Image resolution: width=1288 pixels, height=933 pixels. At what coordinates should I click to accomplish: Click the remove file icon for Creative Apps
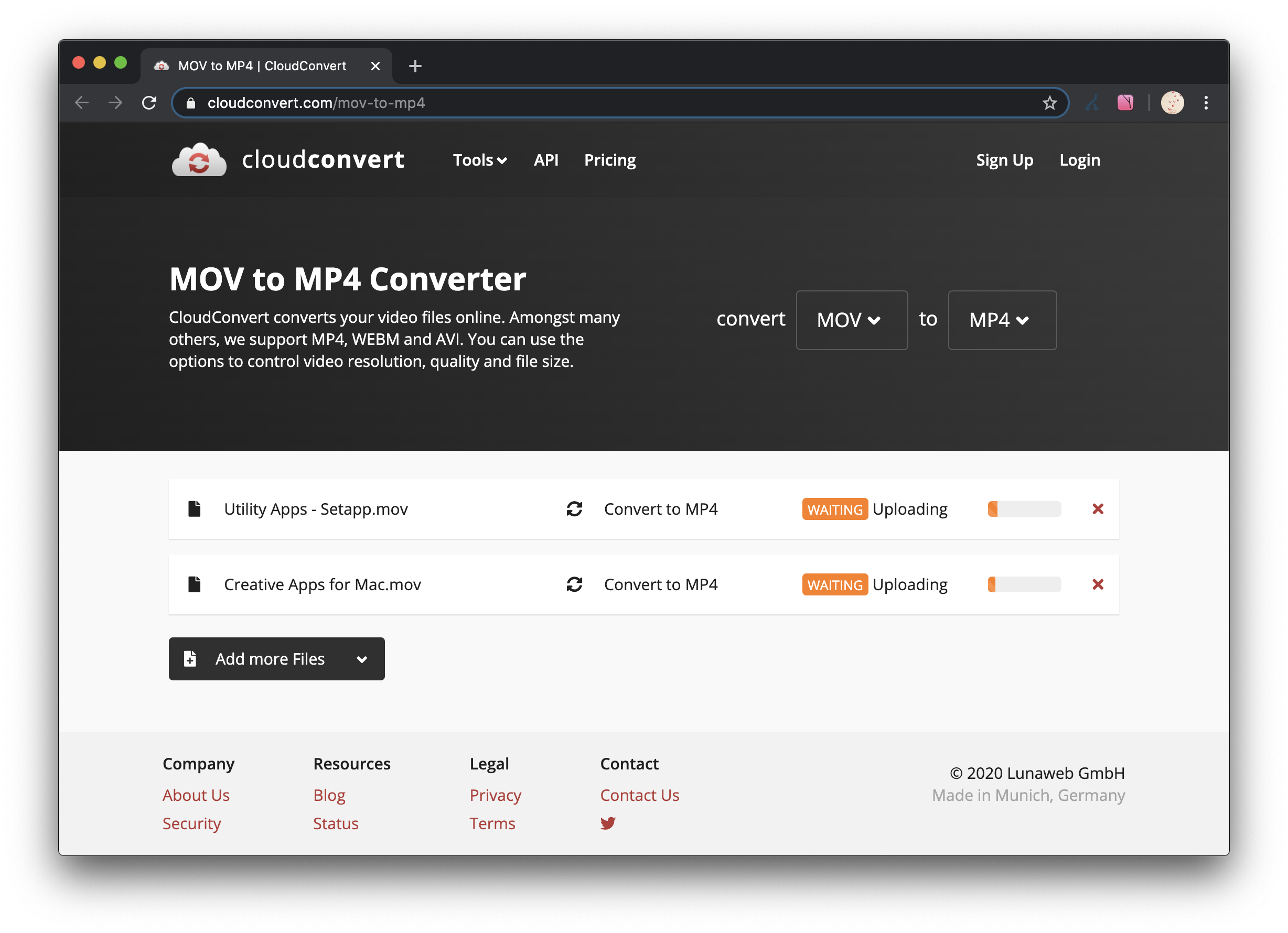click(1097, 584)
